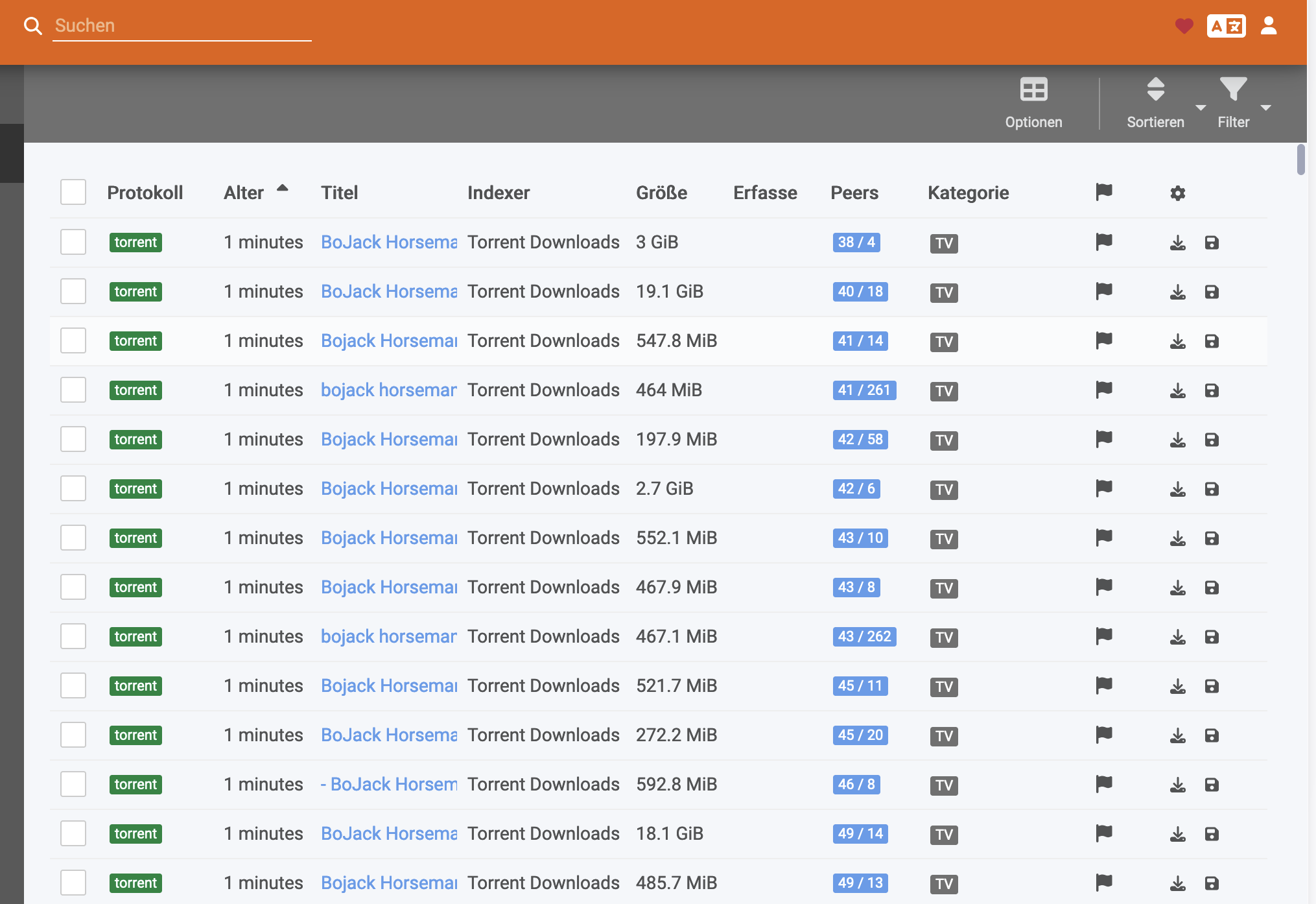1316x904 pixels.
Task: Select the checkbox for 18.1 GiB row
Action: click(x=73, y=833)
